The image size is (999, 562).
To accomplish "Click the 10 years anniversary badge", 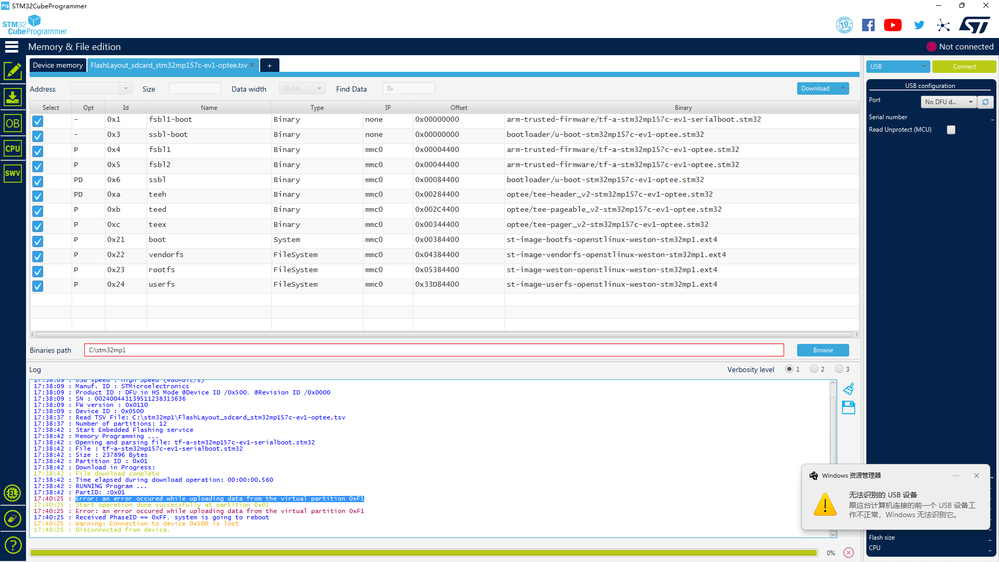I will [844, 25].
